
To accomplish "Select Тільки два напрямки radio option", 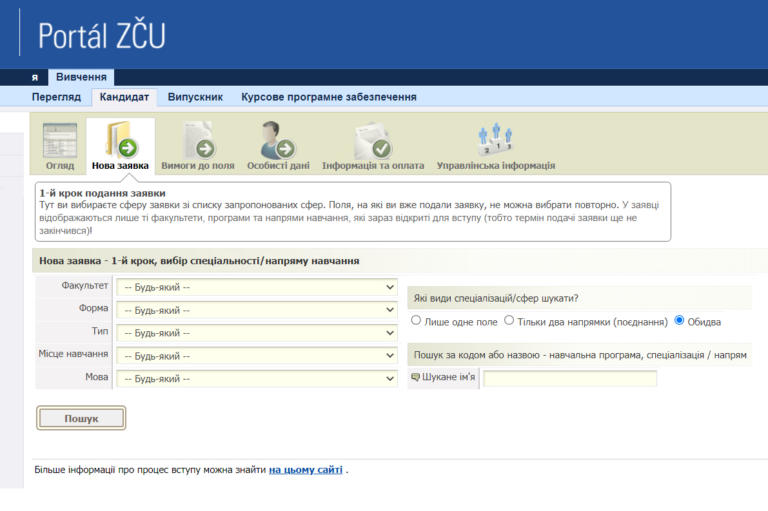I will pos(509,321).
